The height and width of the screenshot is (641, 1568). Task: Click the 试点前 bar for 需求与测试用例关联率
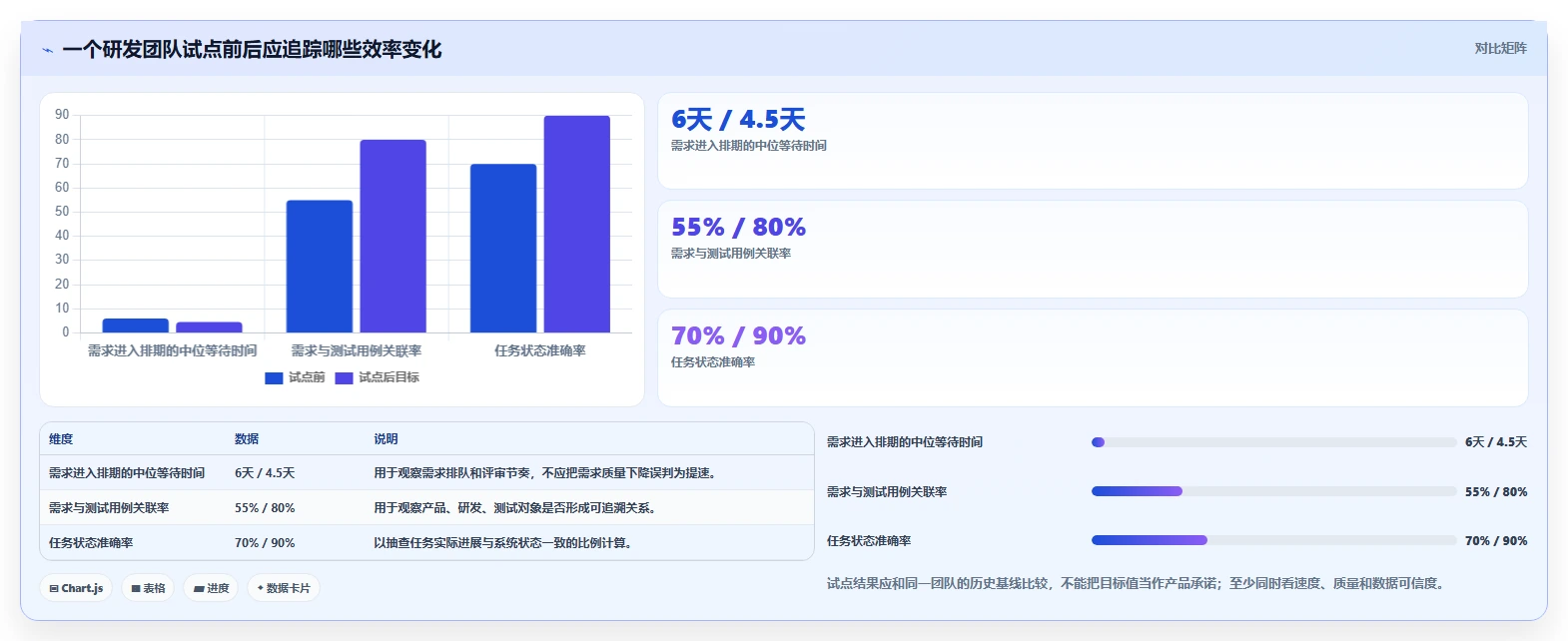pos(320,267)
